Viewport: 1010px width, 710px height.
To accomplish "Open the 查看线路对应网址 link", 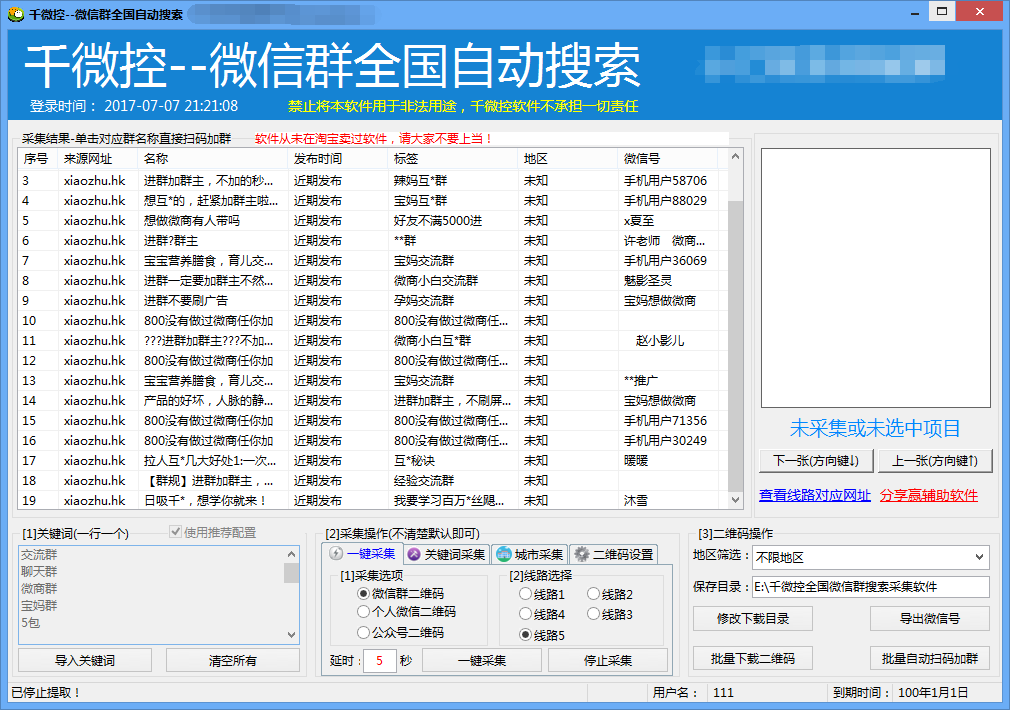I will click(x=815, y=495).
